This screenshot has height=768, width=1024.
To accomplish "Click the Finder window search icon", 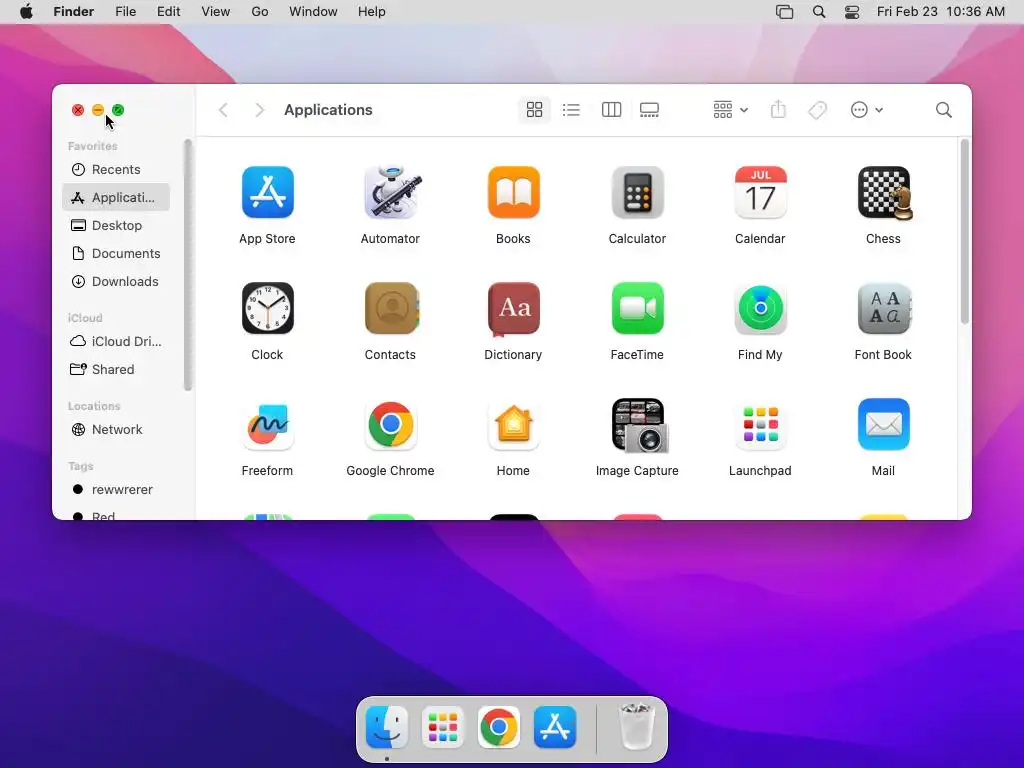I will tap(944, 110).
